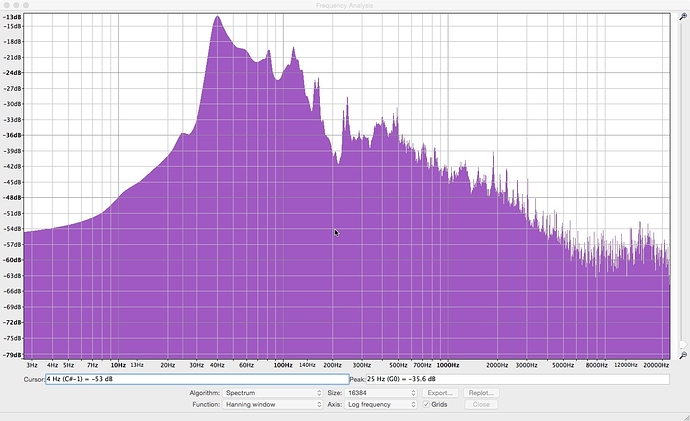Click the Cursor readout text field
Screen dimensions: 690x421
195,380
